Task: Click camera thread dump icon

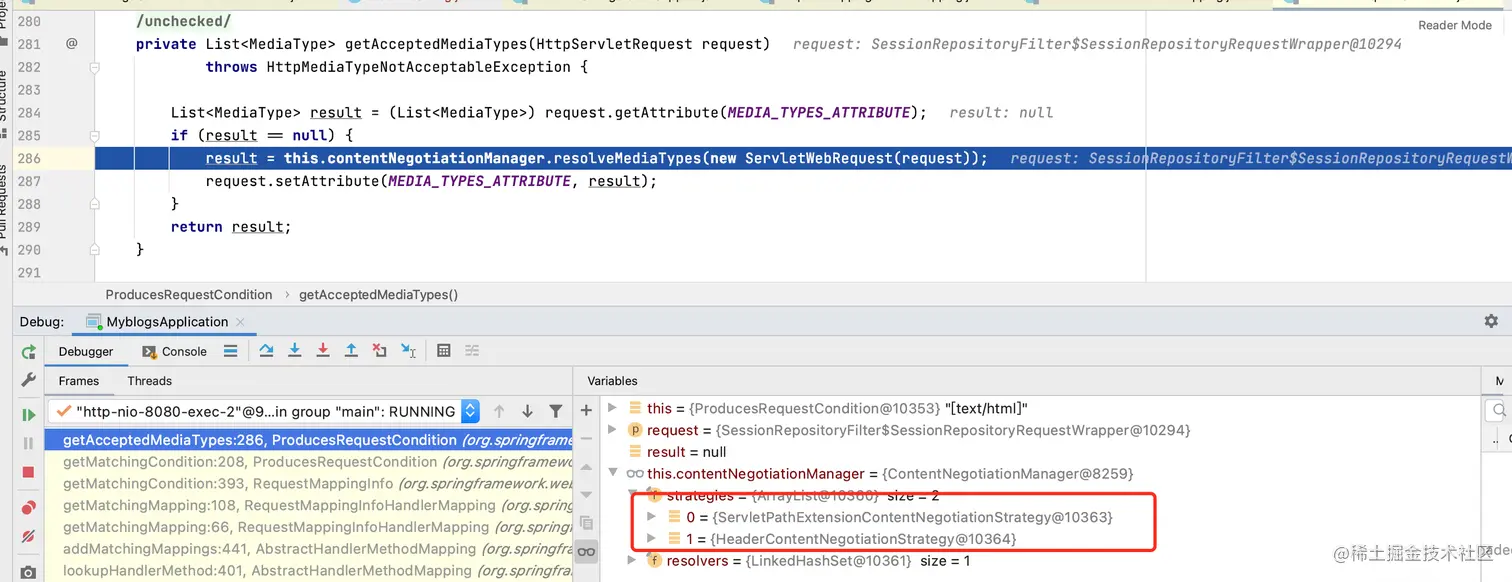Action: pyautogui.click(x=29, y=572)
